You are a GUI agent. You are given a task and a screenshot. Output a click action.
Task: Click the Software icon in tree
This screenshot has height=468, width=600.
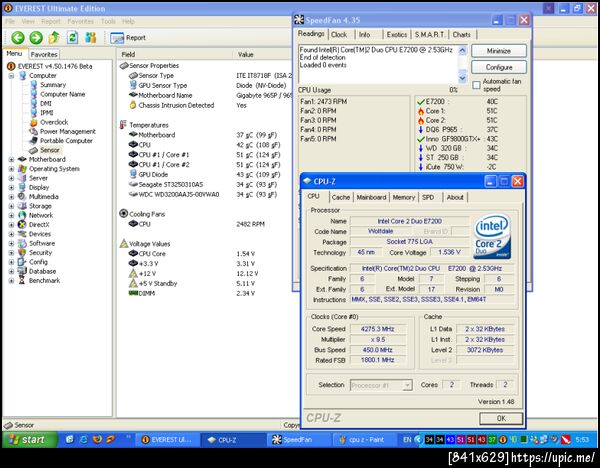pos(22,243)
